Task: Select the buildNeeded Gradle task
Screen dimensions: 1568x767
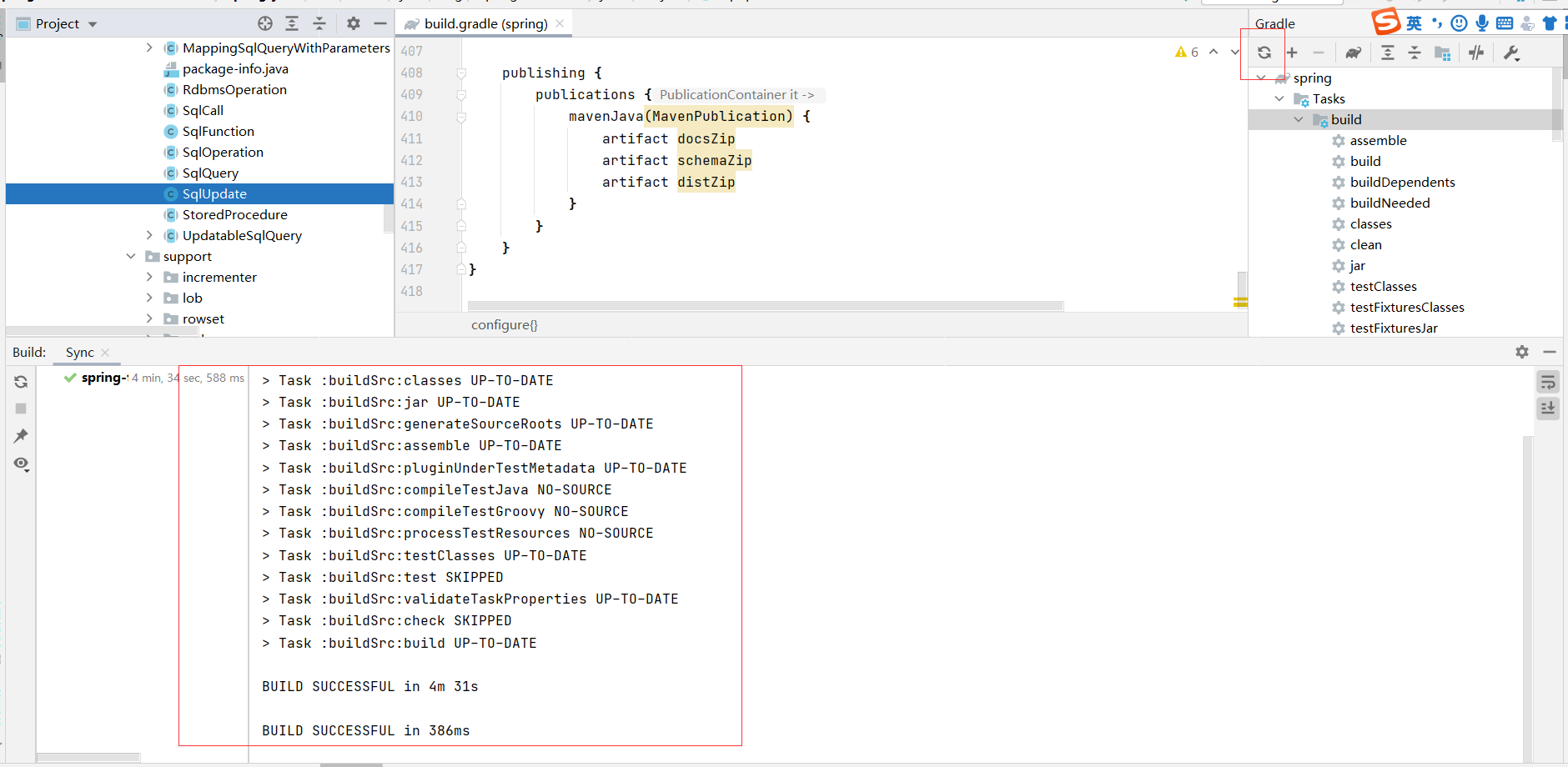Action: click(1390, 203)
